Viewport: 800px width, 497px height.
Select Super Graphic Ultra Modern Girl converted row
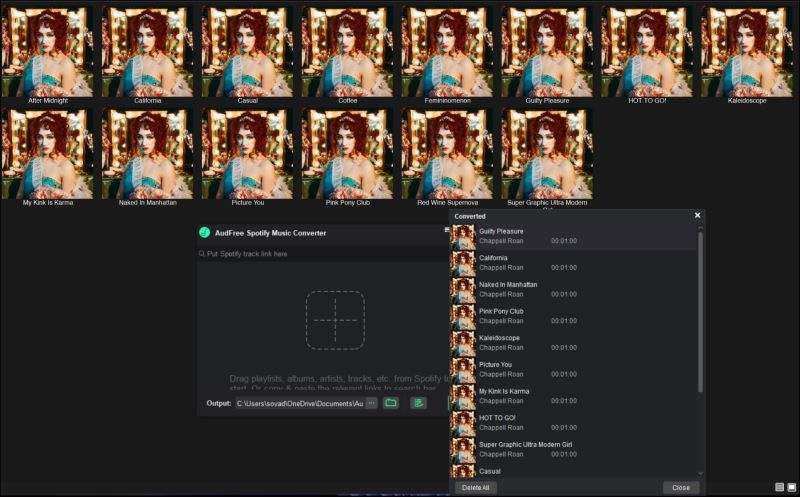(573, 449)
